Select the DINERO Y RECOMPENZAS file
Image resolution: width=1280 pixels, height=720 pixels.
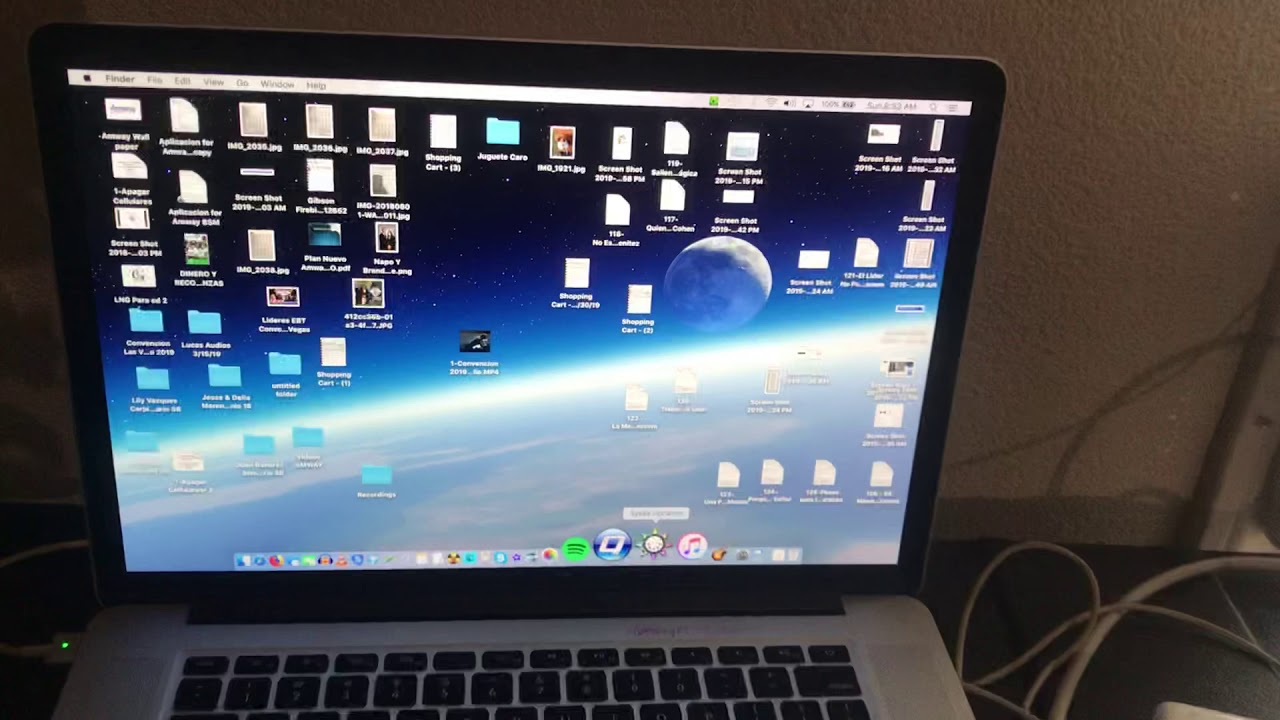[197, 260]
